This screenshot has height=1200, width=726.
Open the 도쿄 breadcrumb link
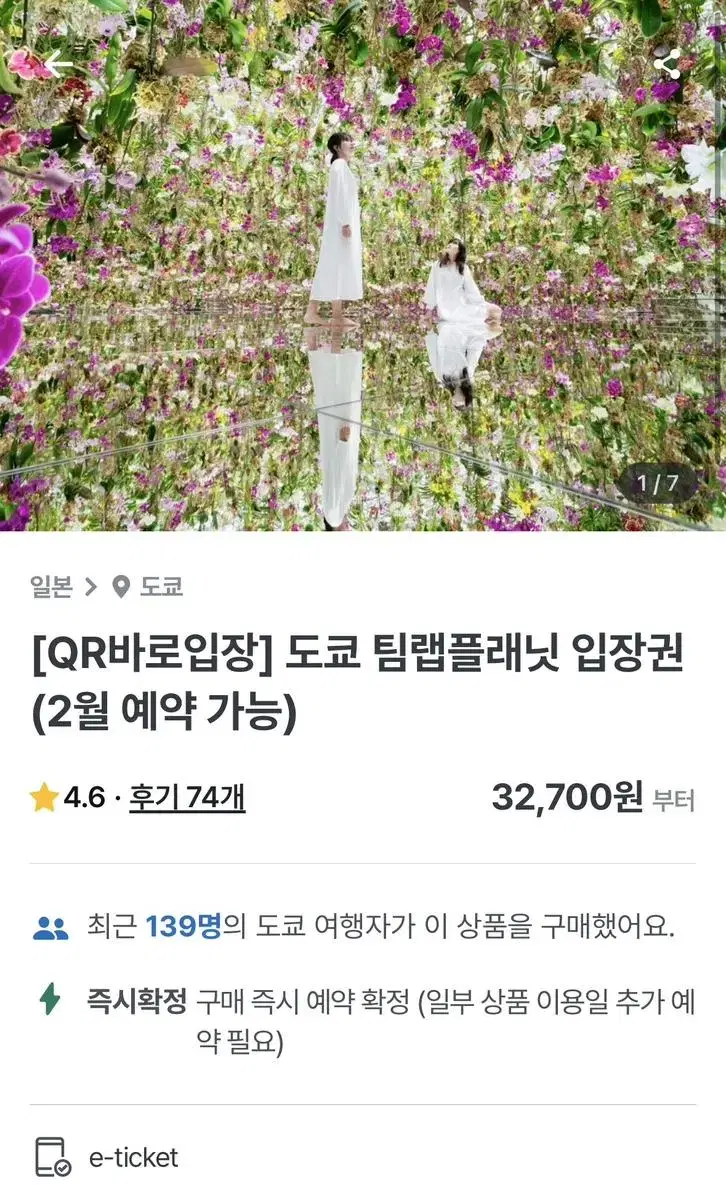pyautogui.click(x=161, y=587)
